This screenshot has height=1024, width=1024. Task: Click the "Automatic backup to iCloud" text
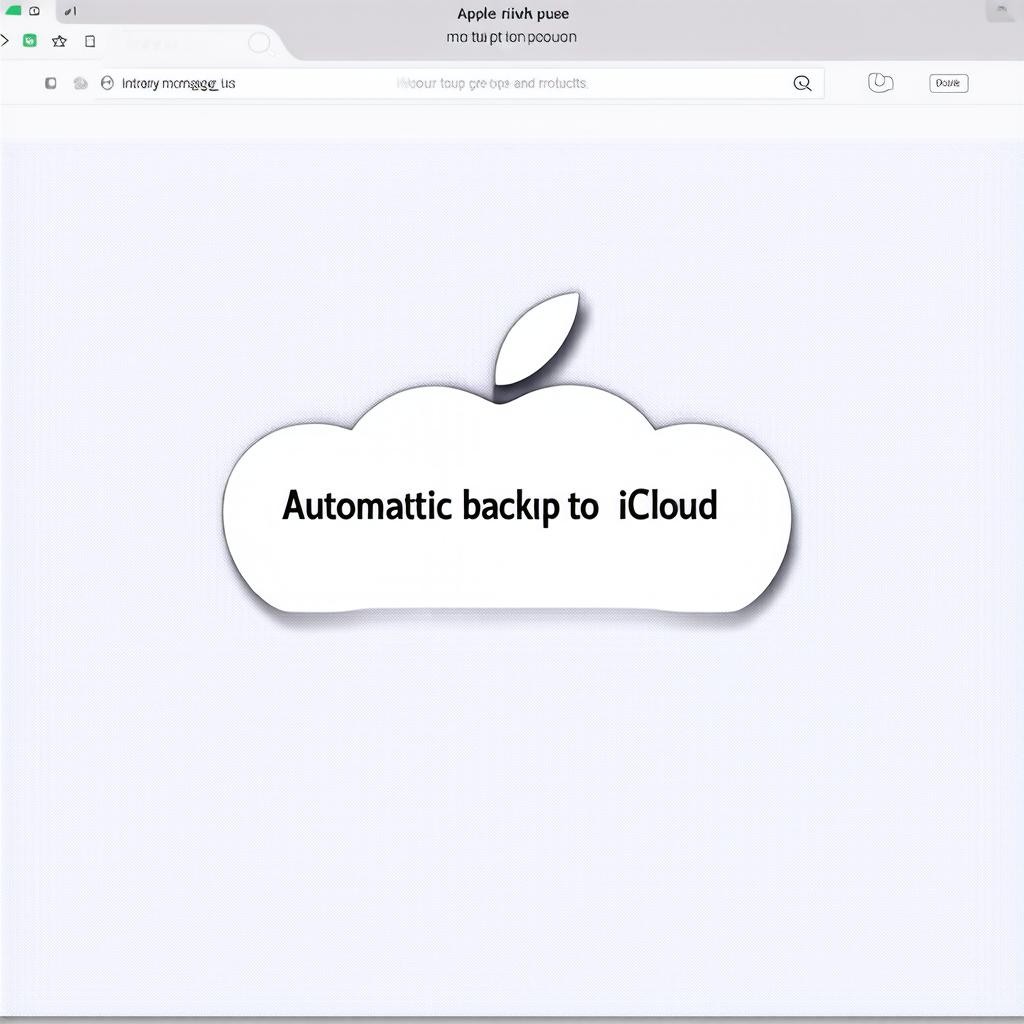tap(500, 505)
